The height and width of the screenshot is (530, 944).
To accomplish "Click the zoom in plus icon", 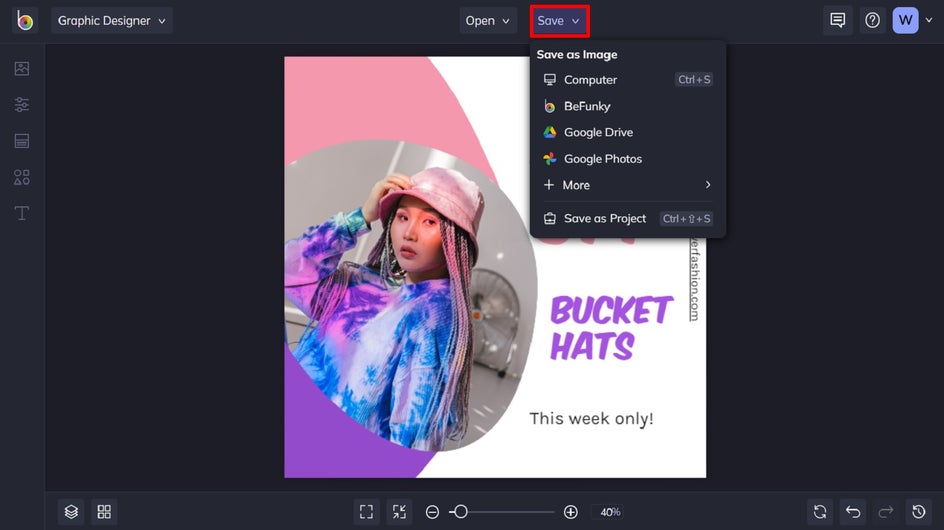I will [571, 512].
